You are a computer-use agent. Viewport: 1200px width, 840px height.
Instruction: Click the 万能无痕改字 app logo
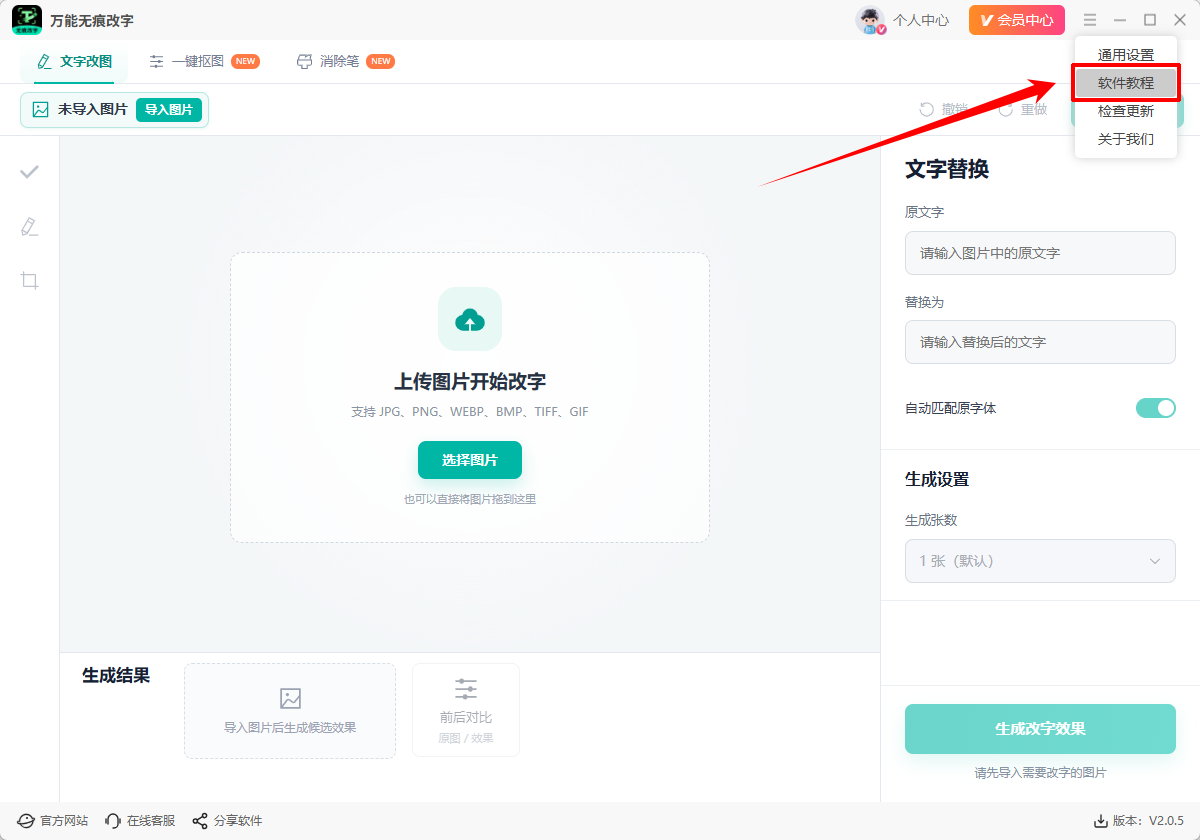tap(26, 20)
